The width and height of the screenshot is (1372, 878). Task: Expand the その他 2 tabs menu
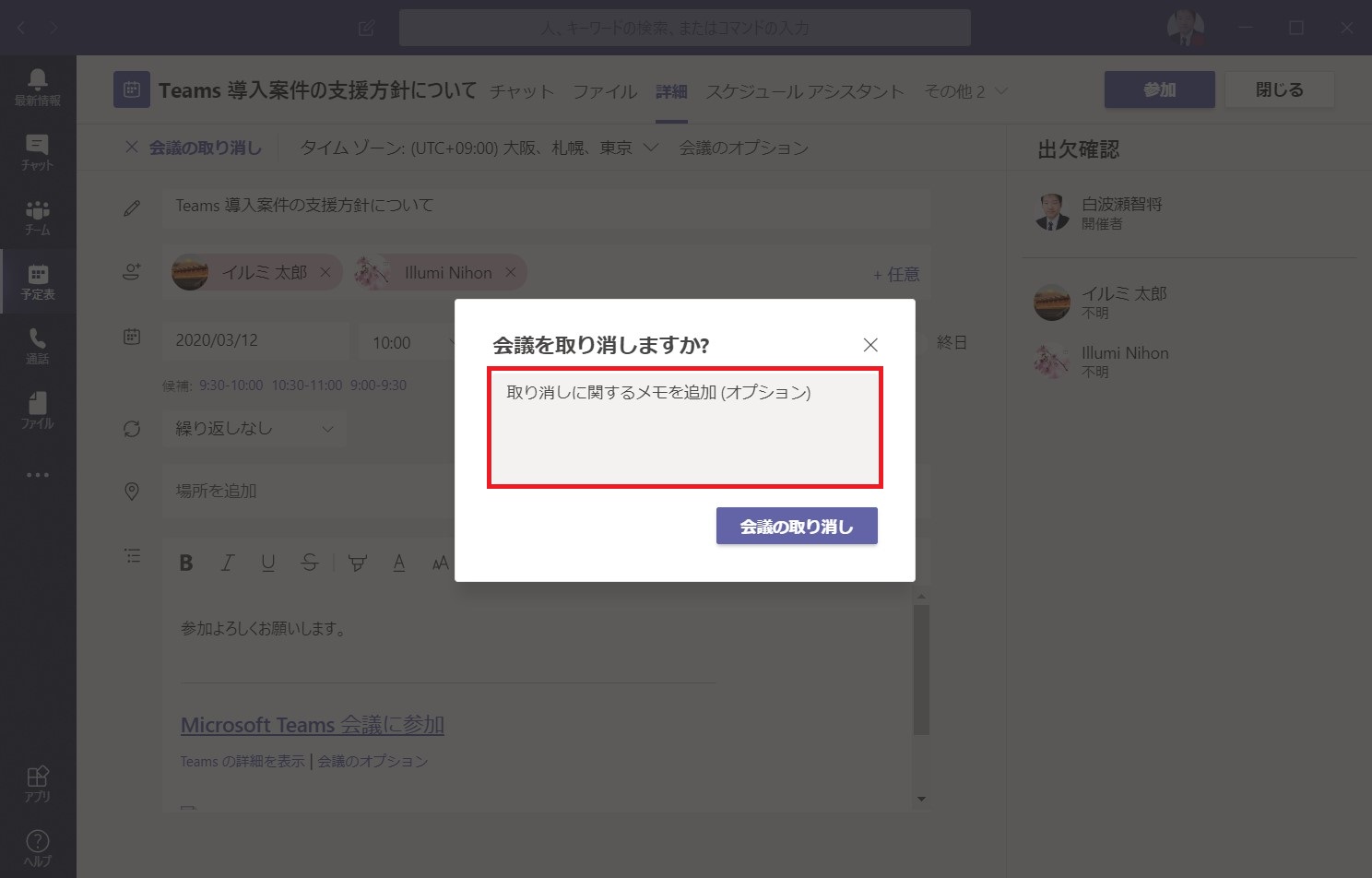tap(966, 91)
